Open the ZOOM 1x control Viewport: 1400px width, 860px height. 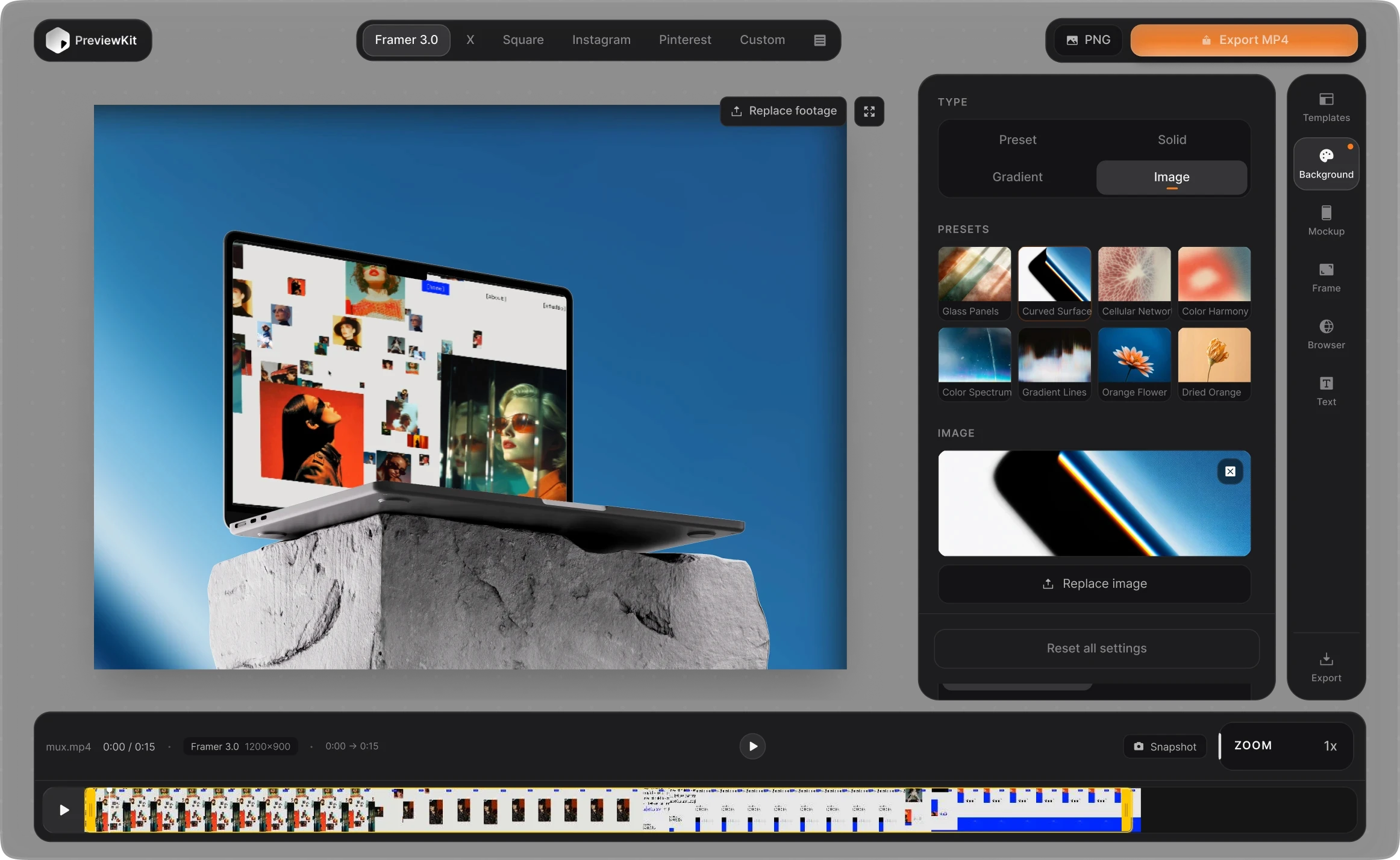pyautogui.click(x=1286, y=746)
